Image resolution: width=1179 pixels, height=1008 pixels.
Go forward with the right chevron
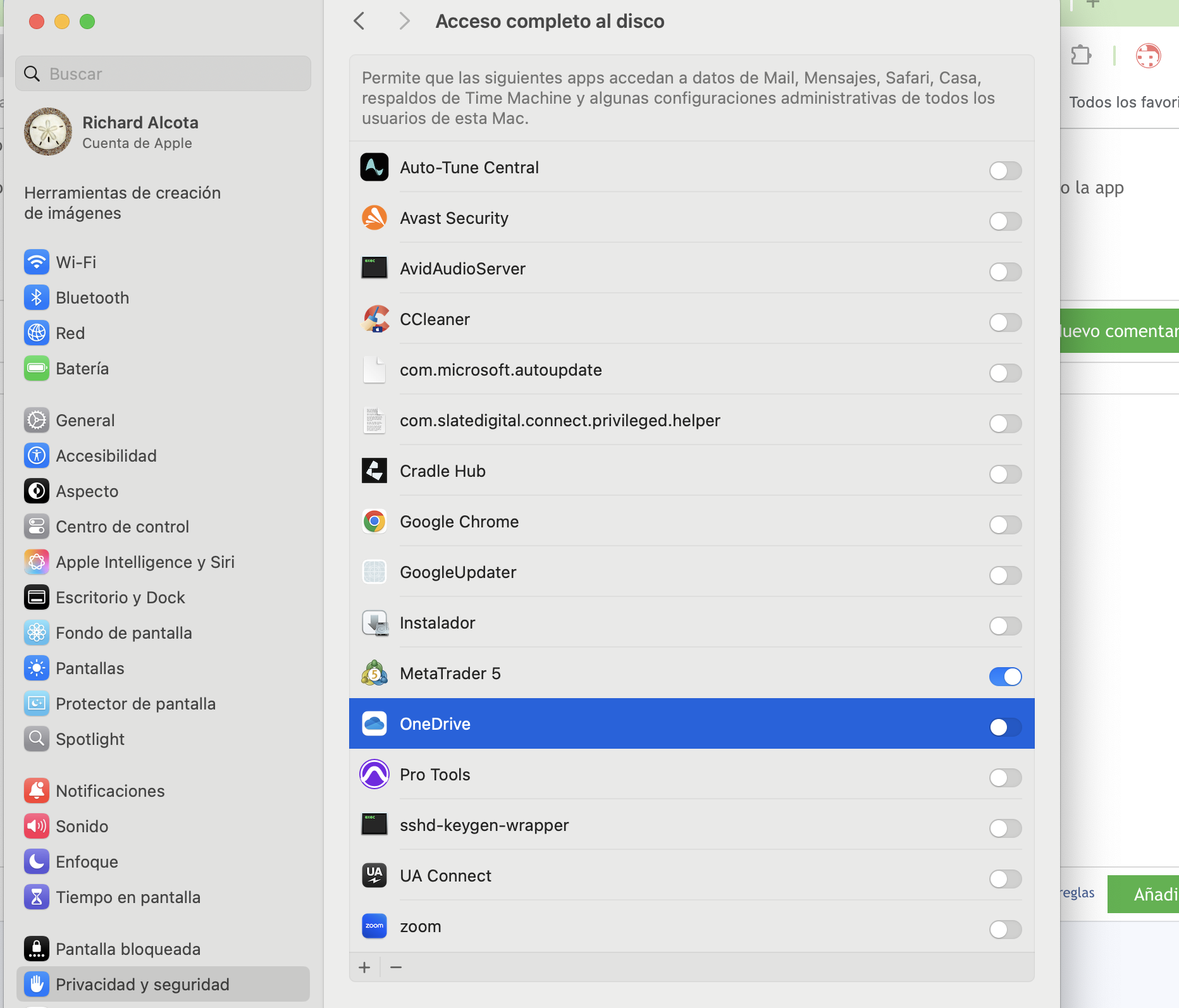405,22
